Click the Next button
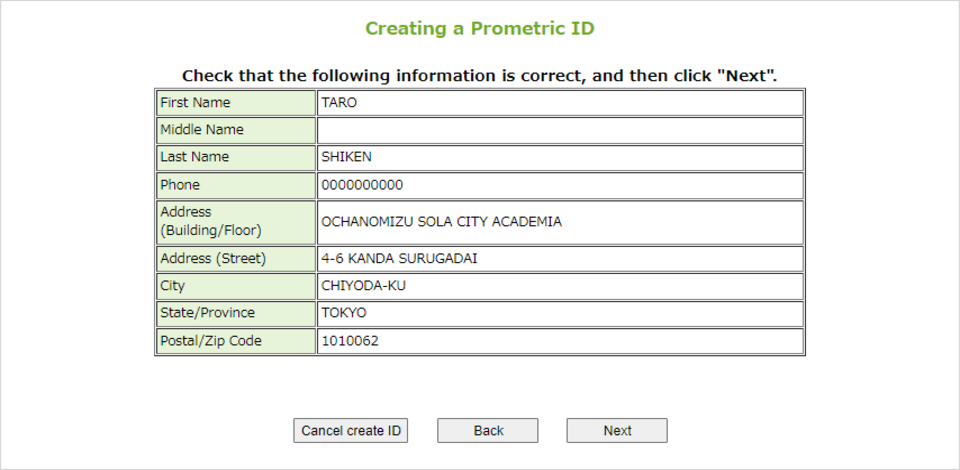The height and width of the screenshot is (470, 960). 616,431
